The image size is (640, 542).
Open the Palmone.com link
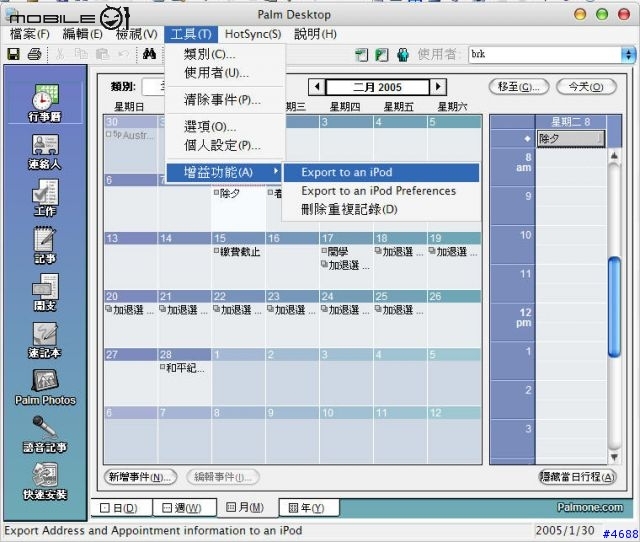click(590, 507)
